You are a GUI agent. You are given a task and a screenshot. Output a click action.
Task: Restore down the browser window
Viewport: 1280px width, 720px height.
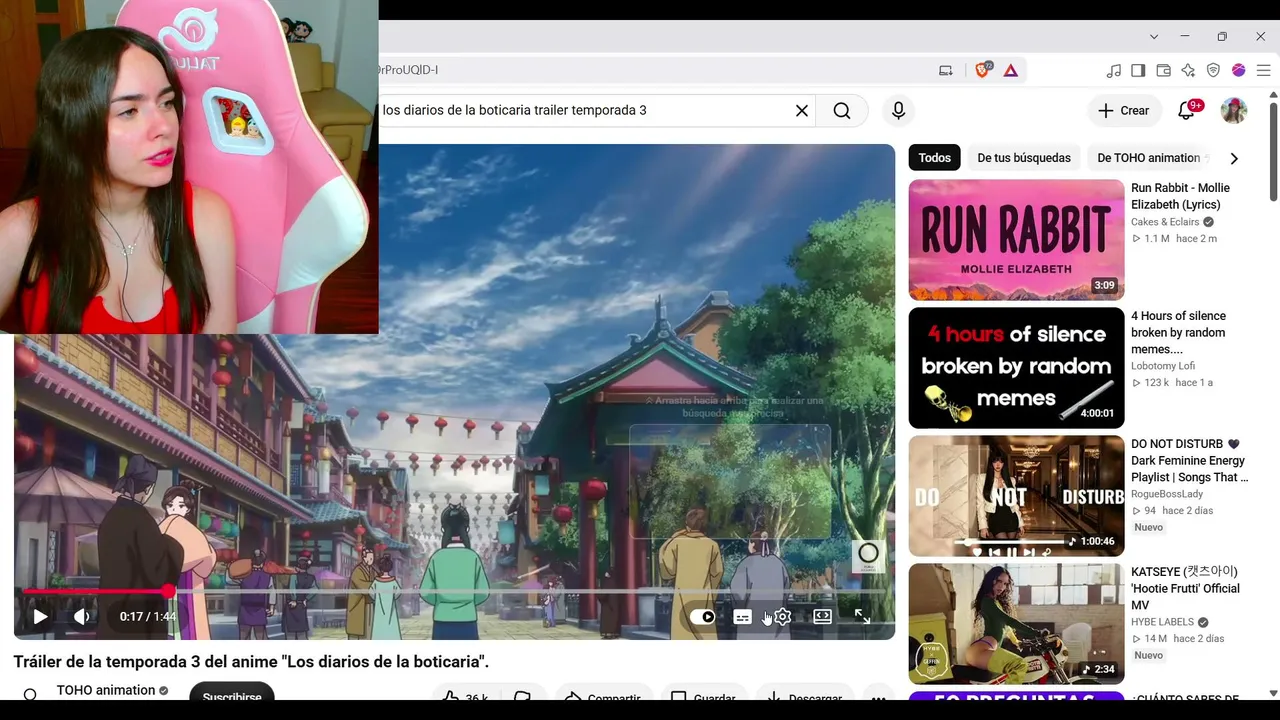click(1222, 37)
